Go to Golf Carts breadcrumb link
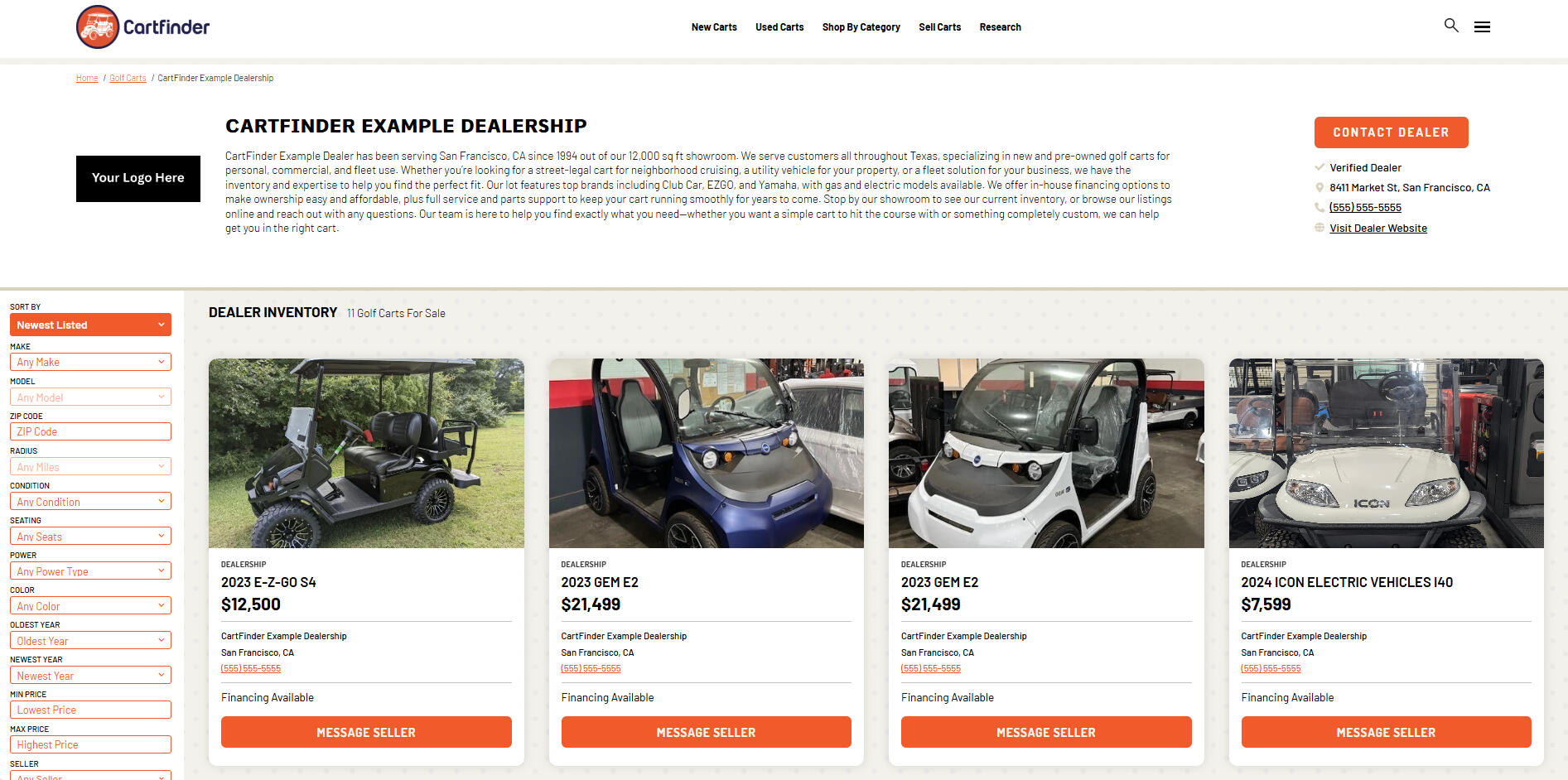 [128, 78]
